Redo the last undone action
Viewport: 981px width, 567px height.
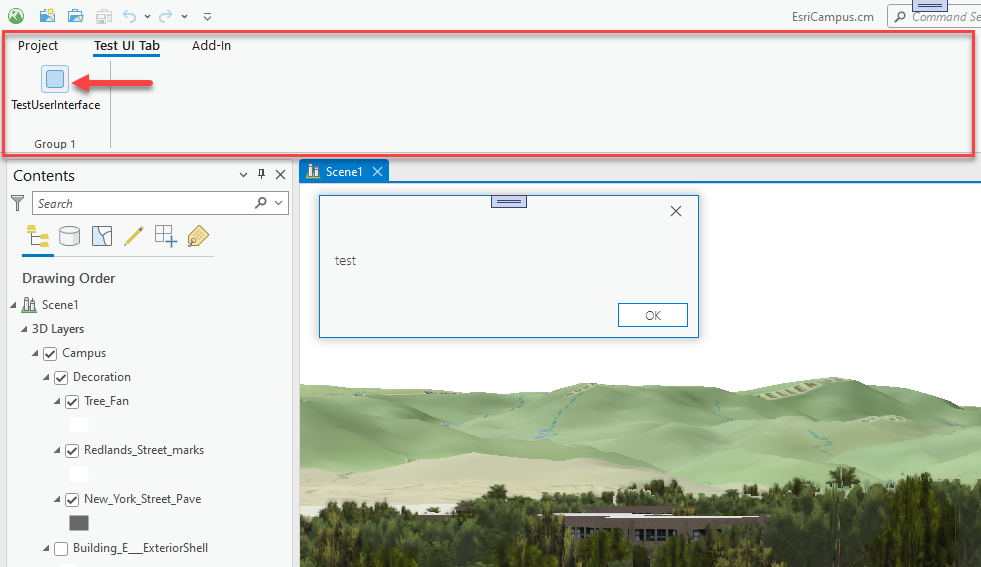click(x=166, y=16)
